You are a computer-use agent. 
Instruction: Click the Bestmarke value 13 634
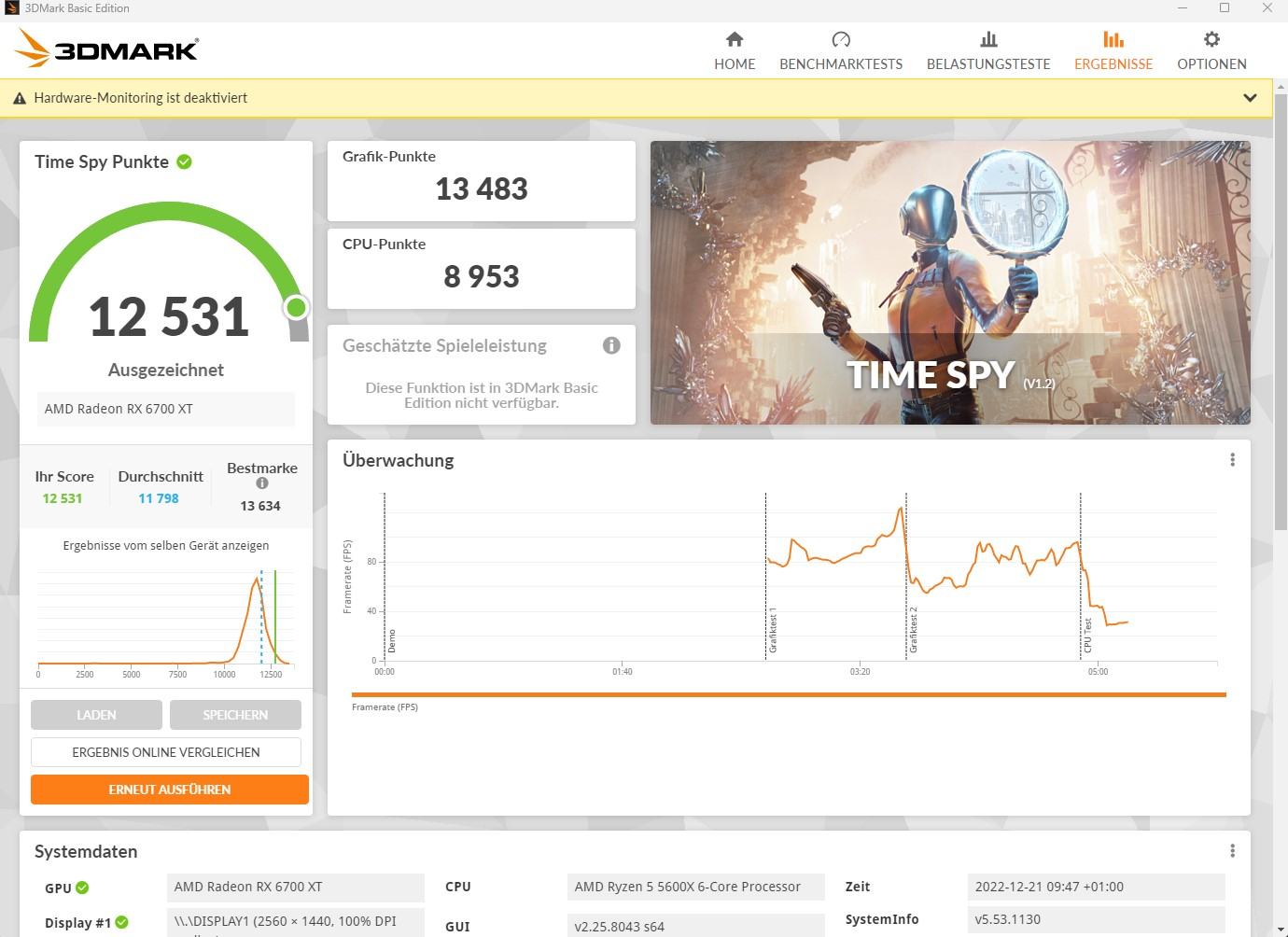[x=260, y=506]
